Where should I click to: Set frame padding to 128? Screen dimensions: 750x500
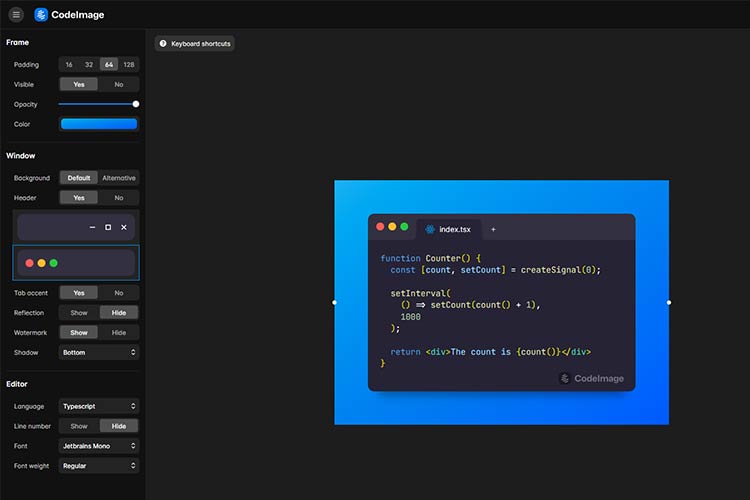[x=129, y=65]
